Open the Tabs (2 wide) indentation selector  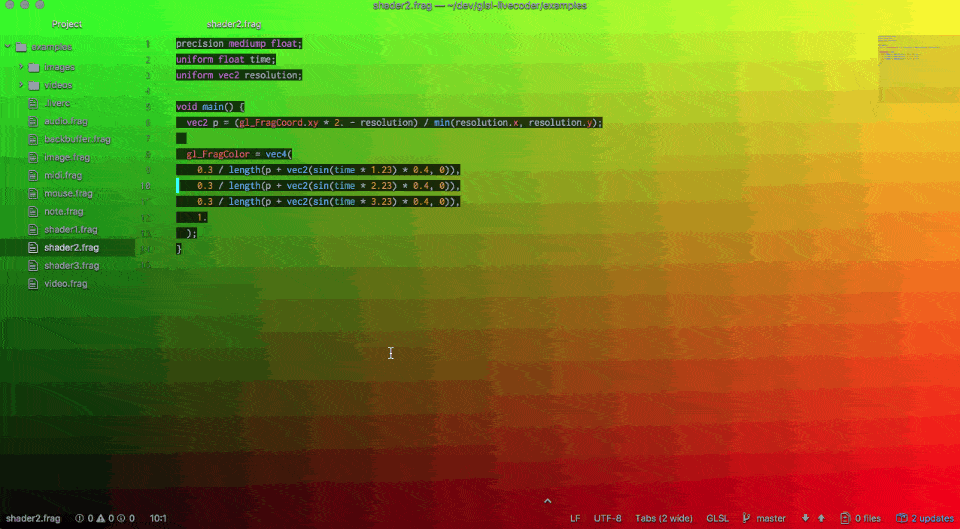pyautogui.click(x=664, y=518)
